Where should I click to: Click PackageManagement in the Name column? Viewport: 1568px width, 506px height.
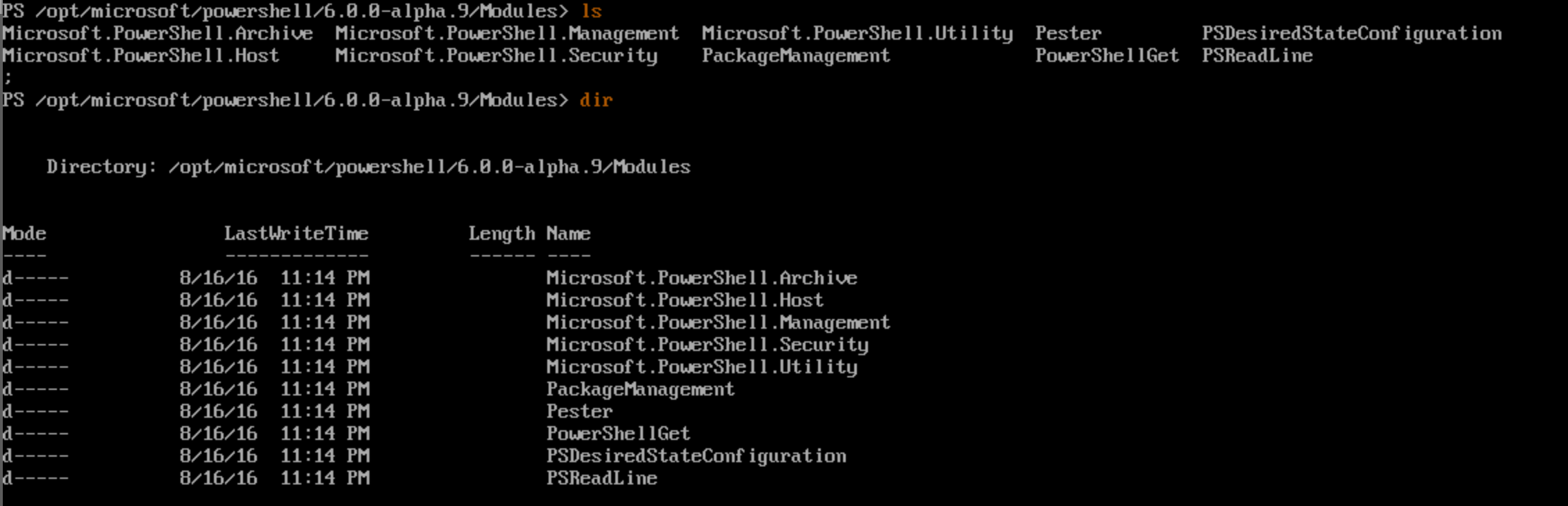pos(640,389)
